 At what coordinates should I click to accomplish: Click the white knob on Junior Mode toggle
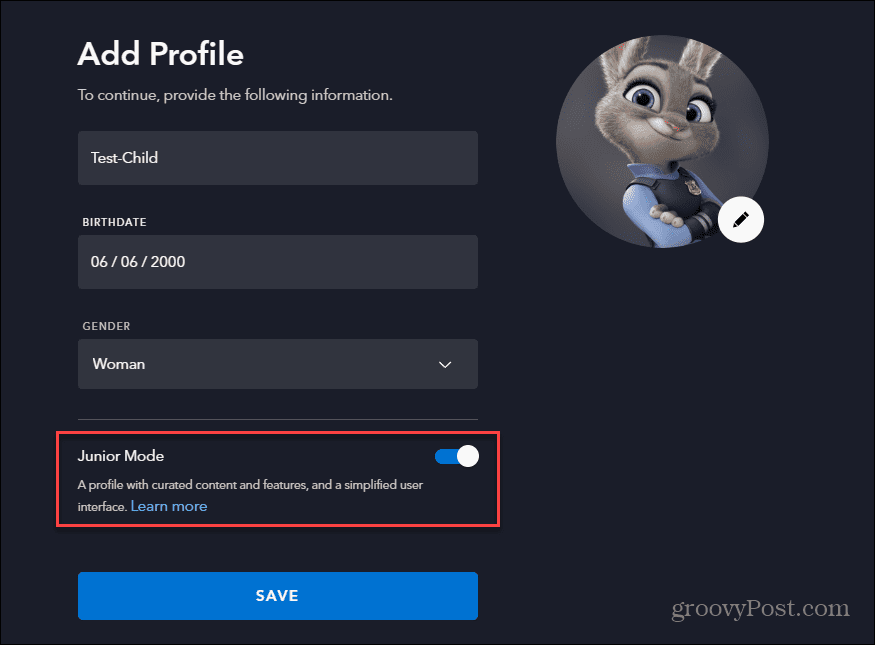point(466,456)
